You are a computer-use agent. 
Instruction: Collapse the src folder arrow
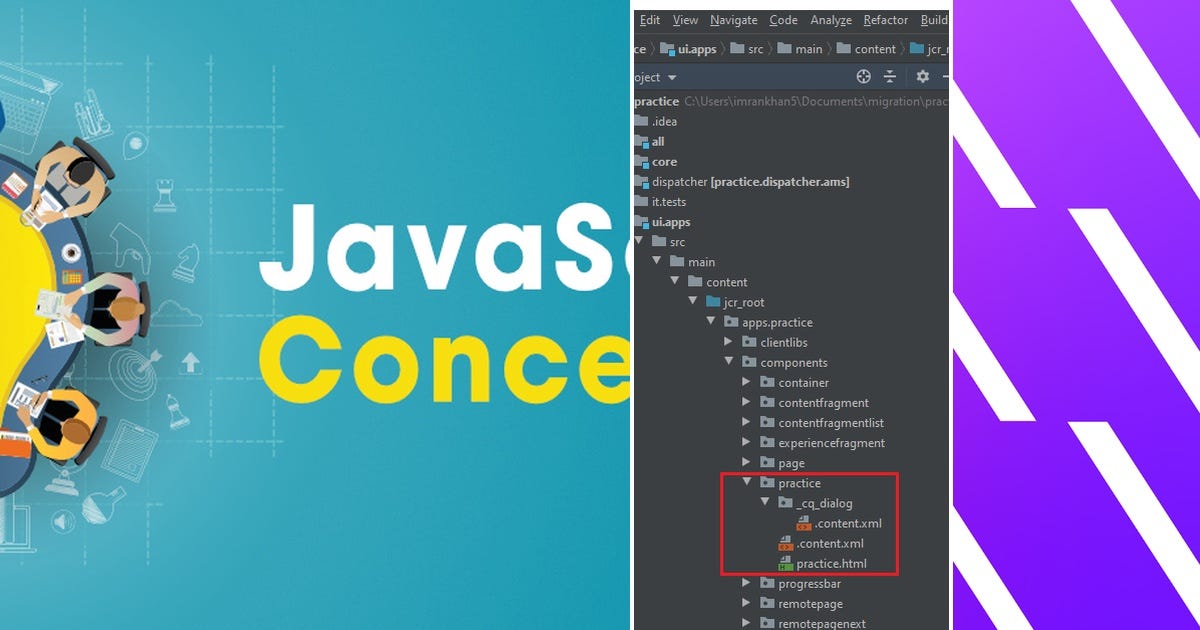point(639,242)
